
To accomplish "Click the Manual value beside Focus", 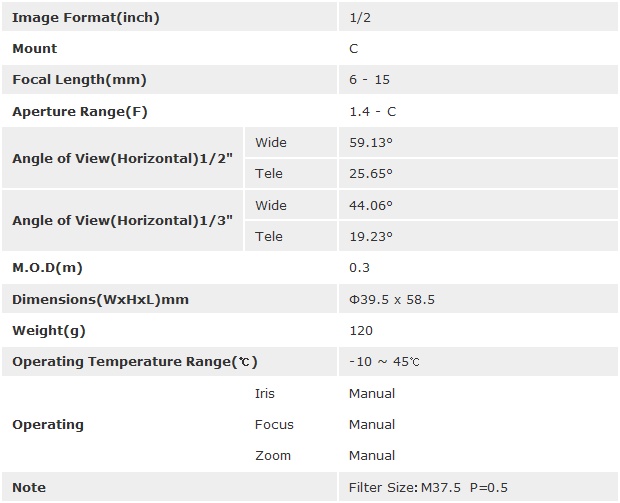I will tap(371, 424).
